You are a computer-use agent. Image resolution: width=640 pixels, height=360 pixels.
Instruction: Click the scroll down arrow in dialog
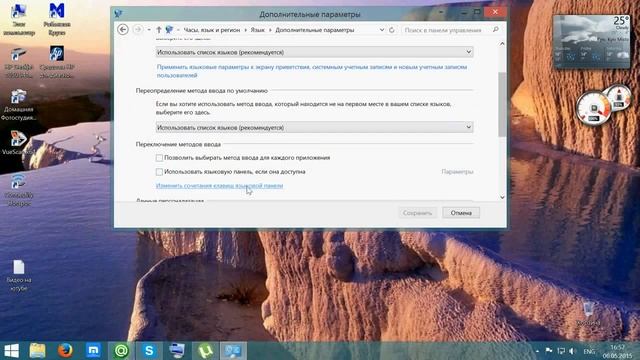pyautogui.click(x=502, y=197)
